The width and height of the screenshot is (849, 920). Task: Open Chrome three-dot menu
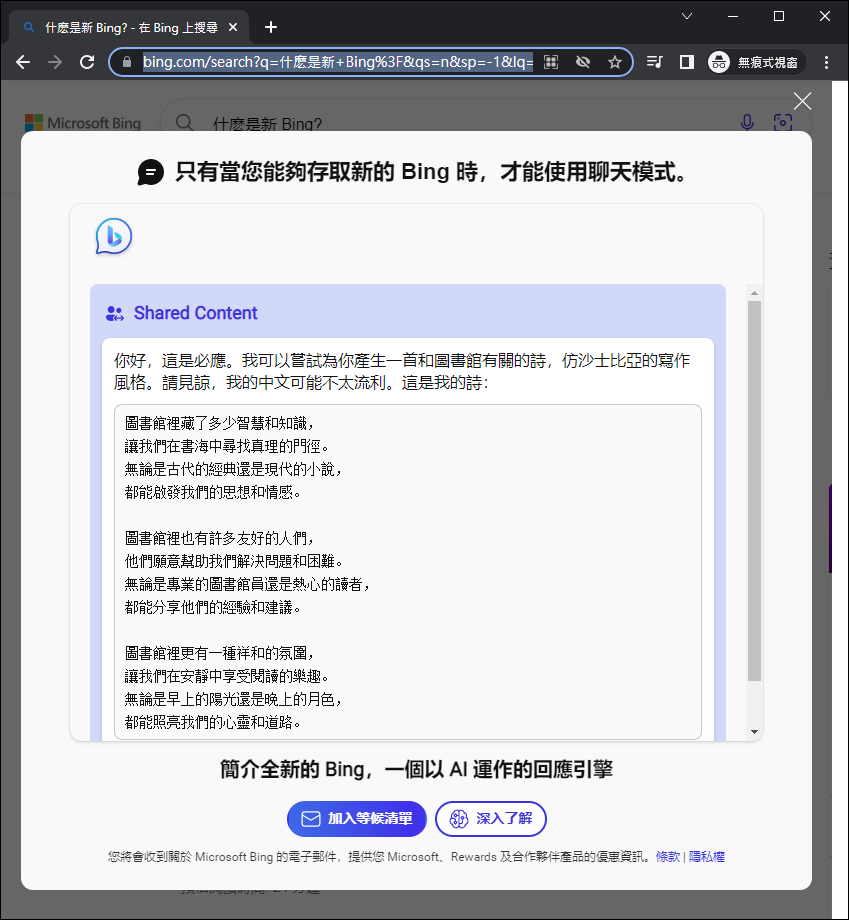pos(826,62)
